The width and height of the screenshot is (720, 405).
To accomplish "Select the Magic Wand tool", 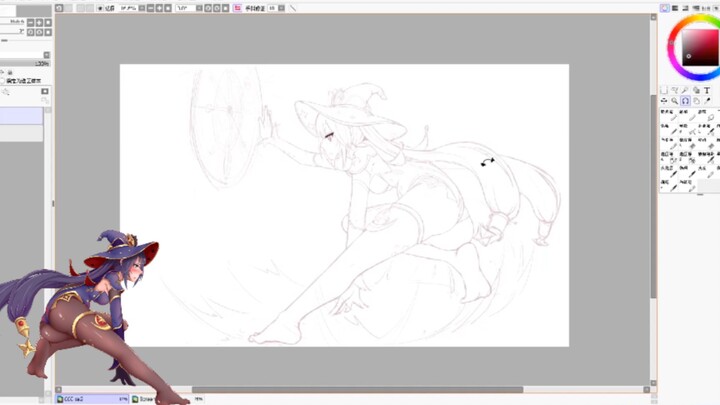I will 685,90.
